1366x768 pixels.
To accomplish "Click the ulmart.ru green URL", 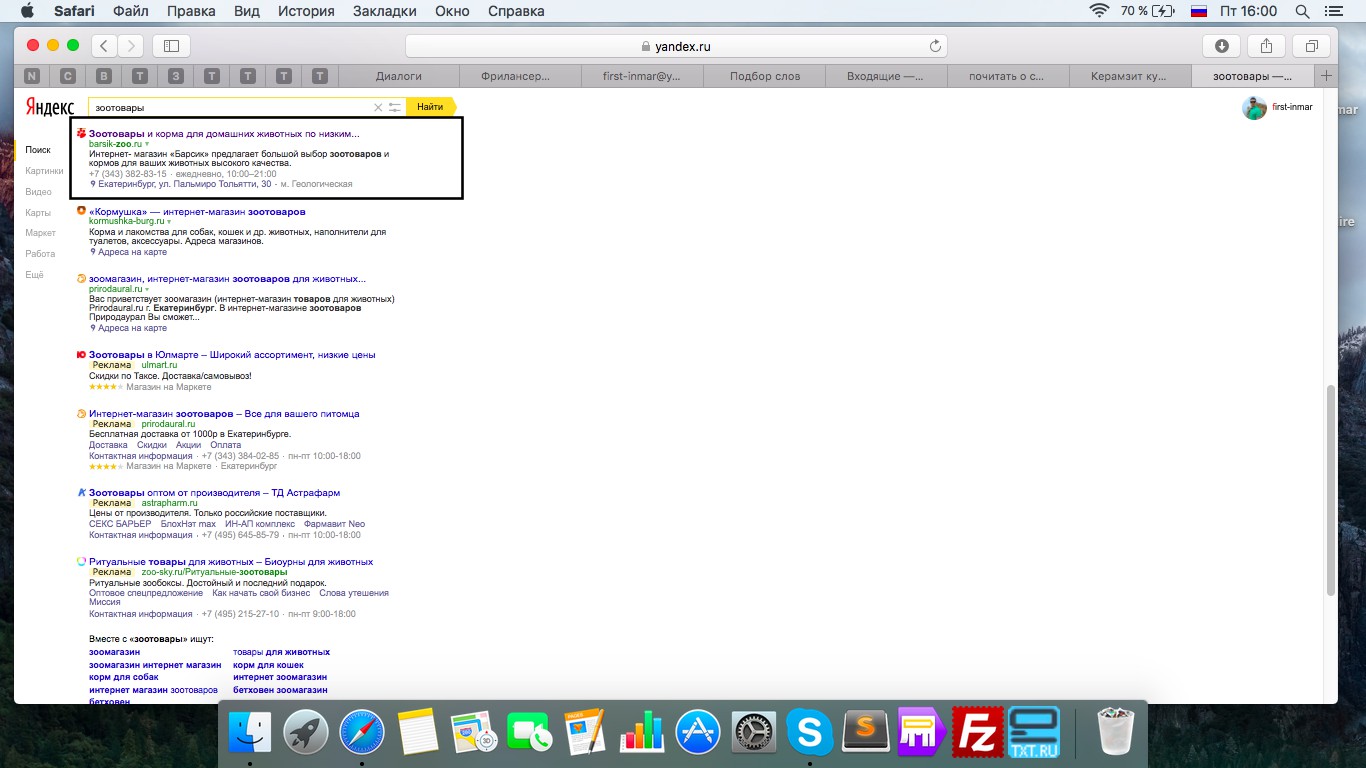I will point(159,366).
